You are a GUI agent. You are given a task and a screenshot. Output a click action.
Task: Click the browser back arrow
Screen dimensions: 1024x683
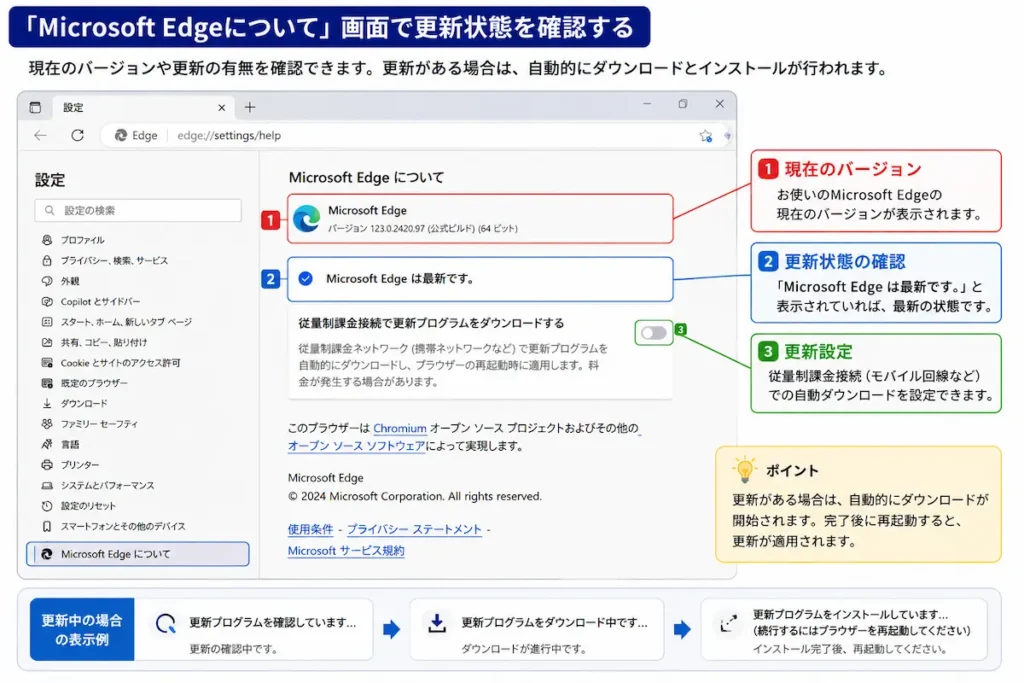point(40,135)
